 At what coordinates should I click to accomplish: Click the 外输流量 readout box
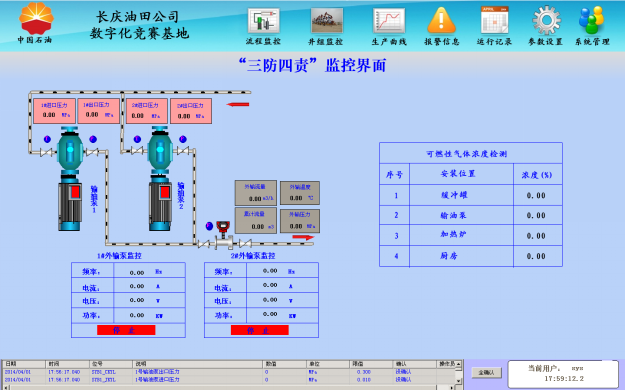[x=255, y=193]
